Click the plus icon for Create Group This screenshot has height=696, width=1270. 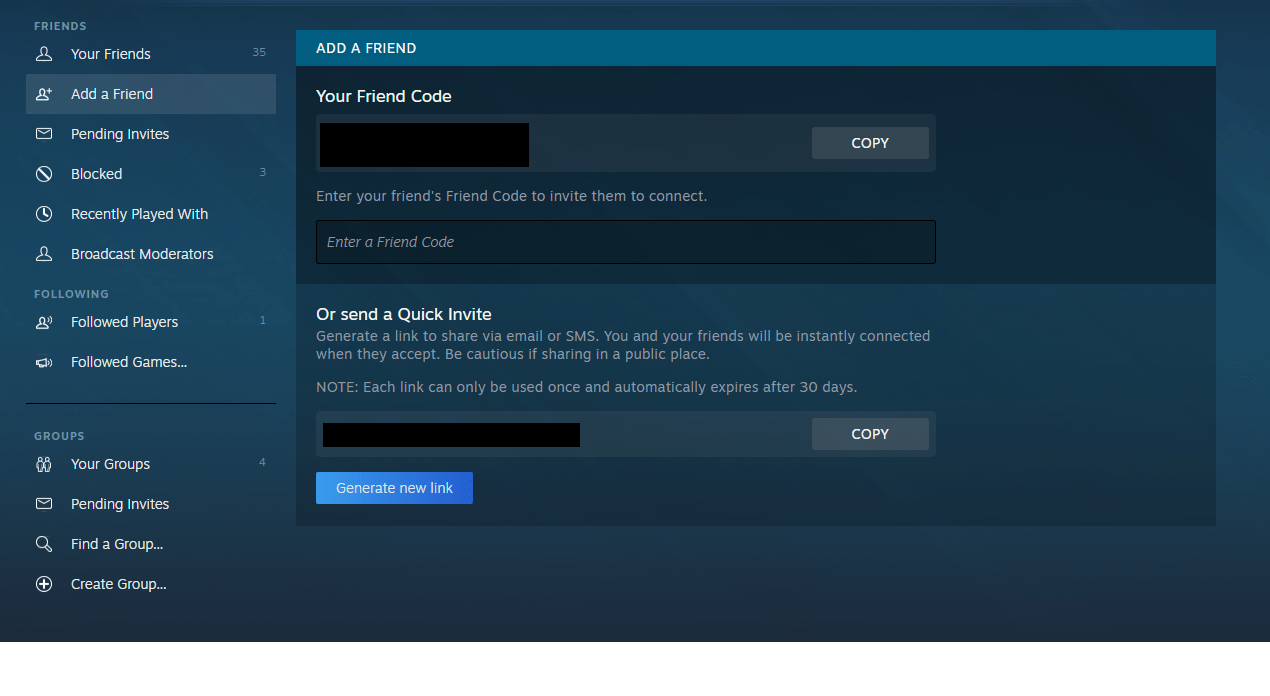pyautogui.click(x=44, y=584)
